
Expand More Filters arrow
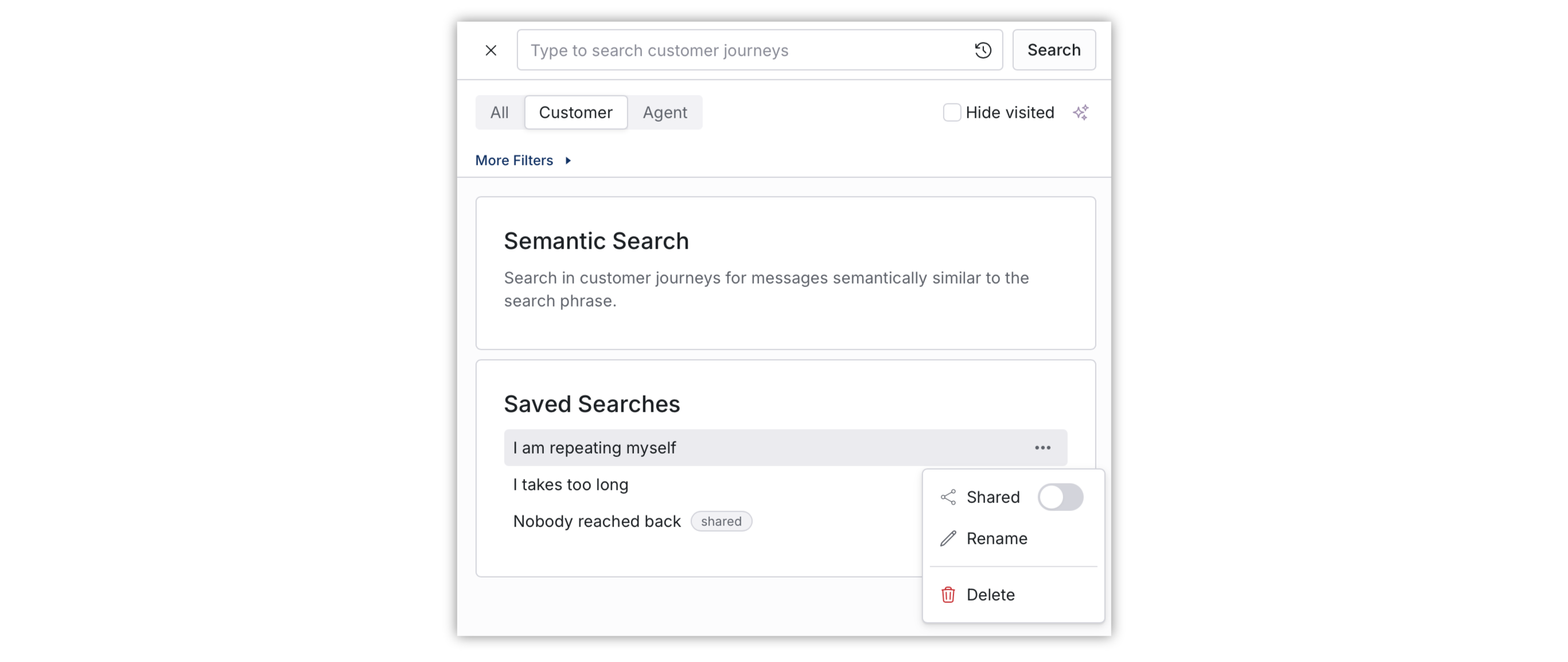pyautogui.click(x=568, y=160)
